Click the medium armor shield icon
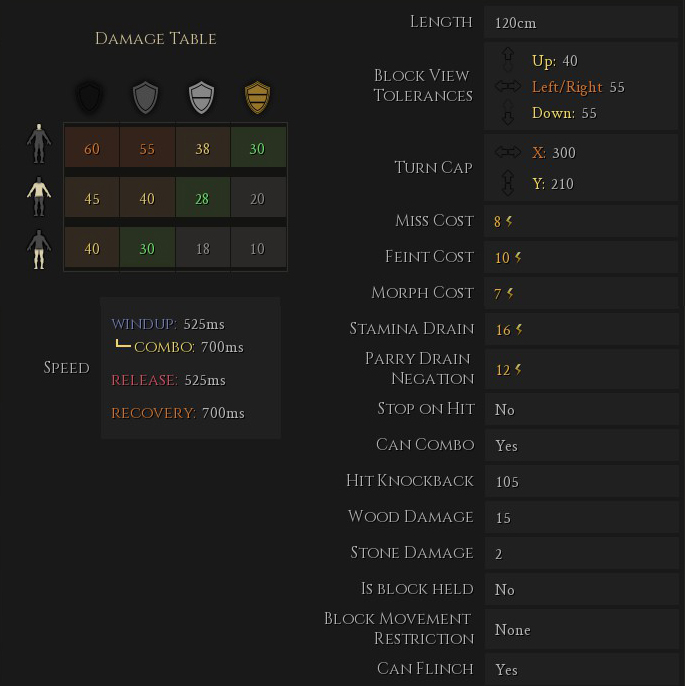The width and height of the screenshot is (685, 686). click(202, 97)
